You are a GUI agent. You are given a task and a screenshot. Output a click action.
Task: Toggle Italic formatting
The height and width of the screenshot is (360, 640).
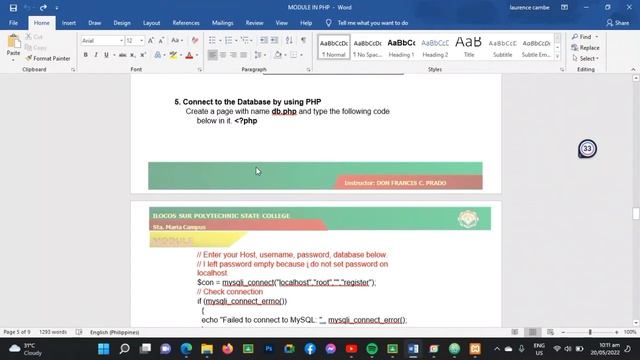coord(96,55)
